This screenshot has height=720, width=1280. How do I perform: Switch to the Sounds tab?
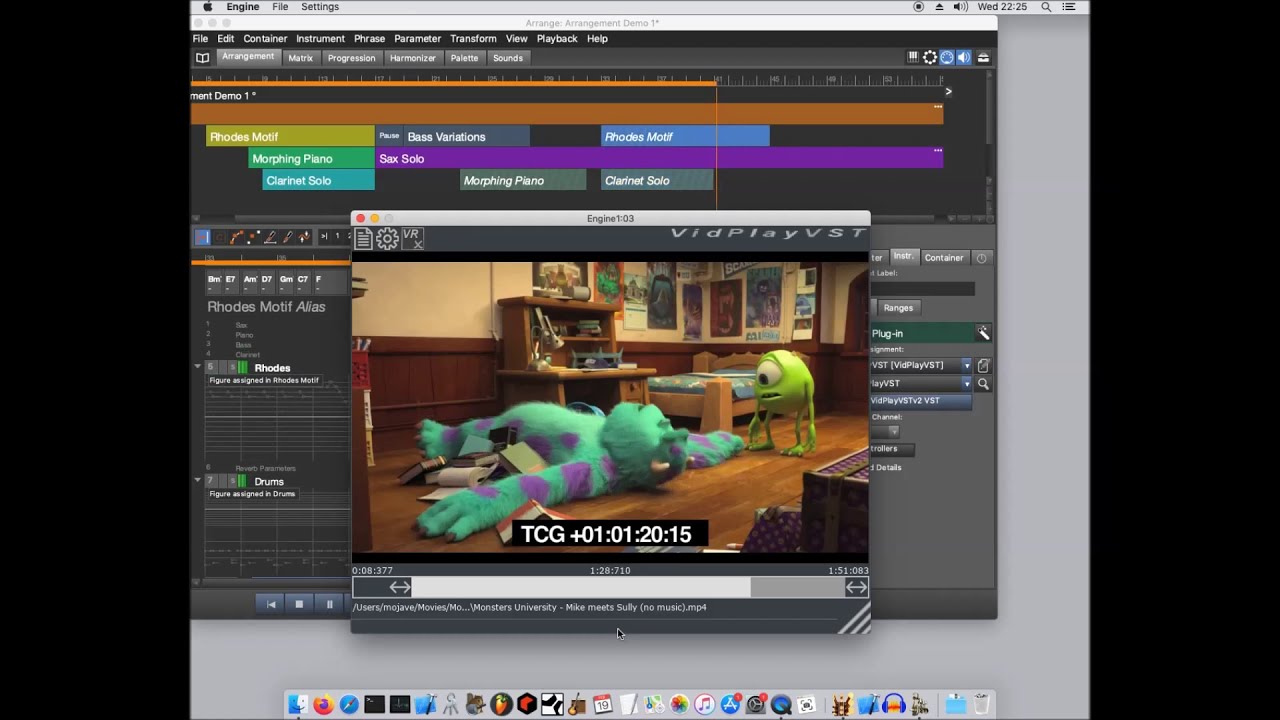508,58
